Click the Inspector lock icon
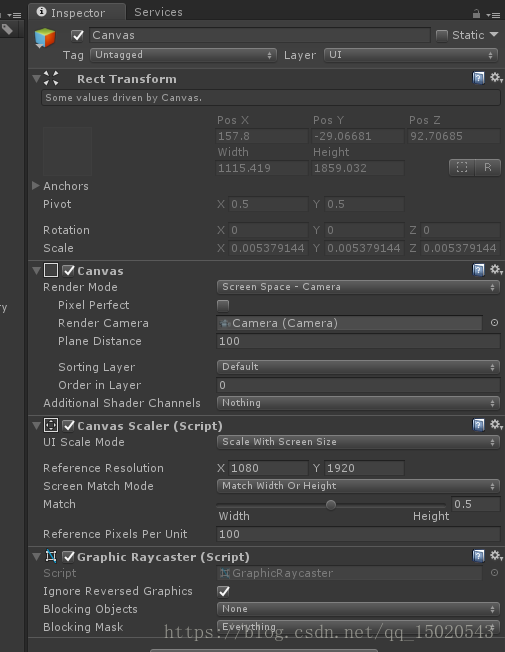This screenshot has height=652, width=505. click(476, 14)
